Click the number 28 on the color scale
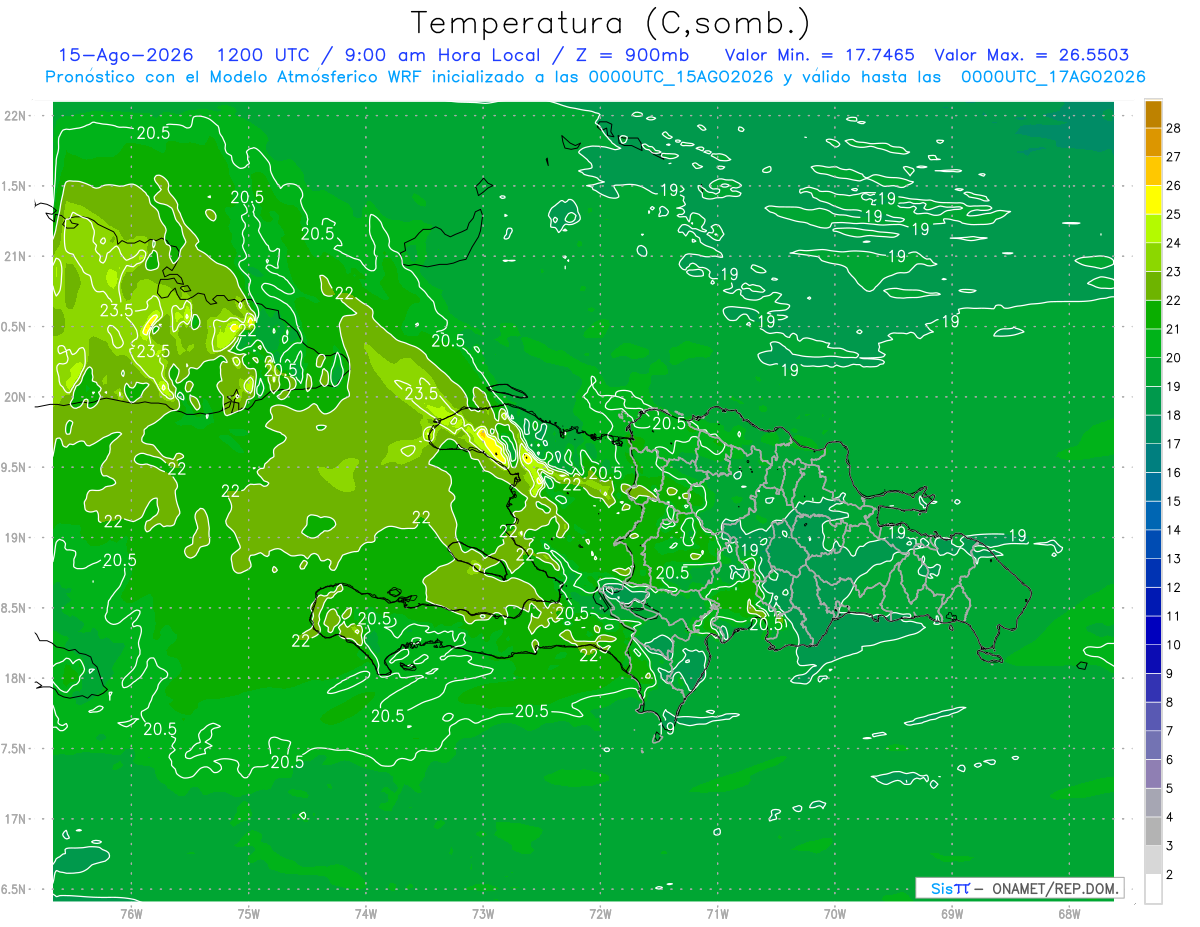This screenshot has height=927, width=1200. 1174,128
